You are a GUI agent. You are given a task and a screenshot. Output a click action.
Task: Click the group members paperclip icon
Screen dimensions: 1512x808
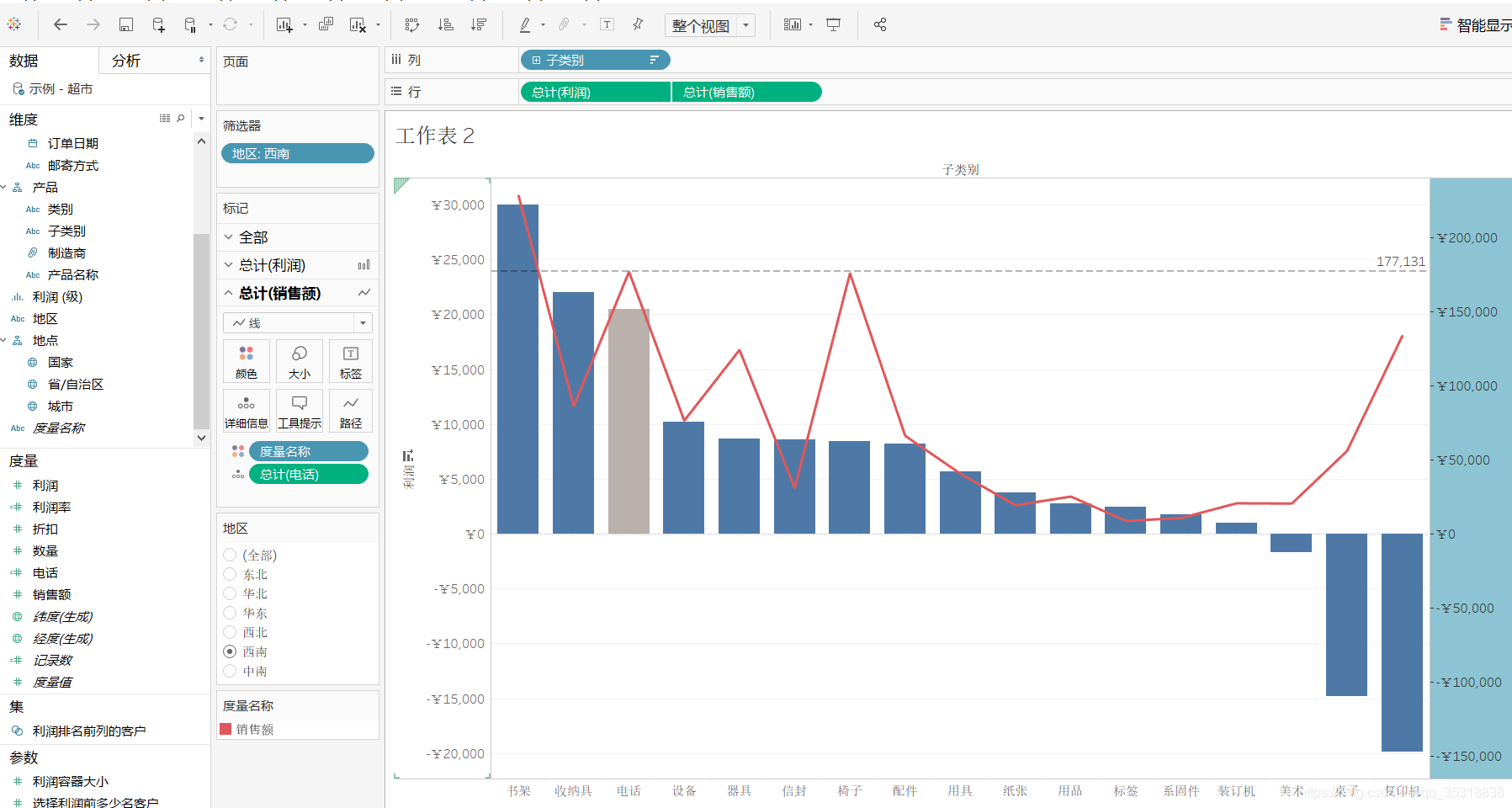[564, 24]
